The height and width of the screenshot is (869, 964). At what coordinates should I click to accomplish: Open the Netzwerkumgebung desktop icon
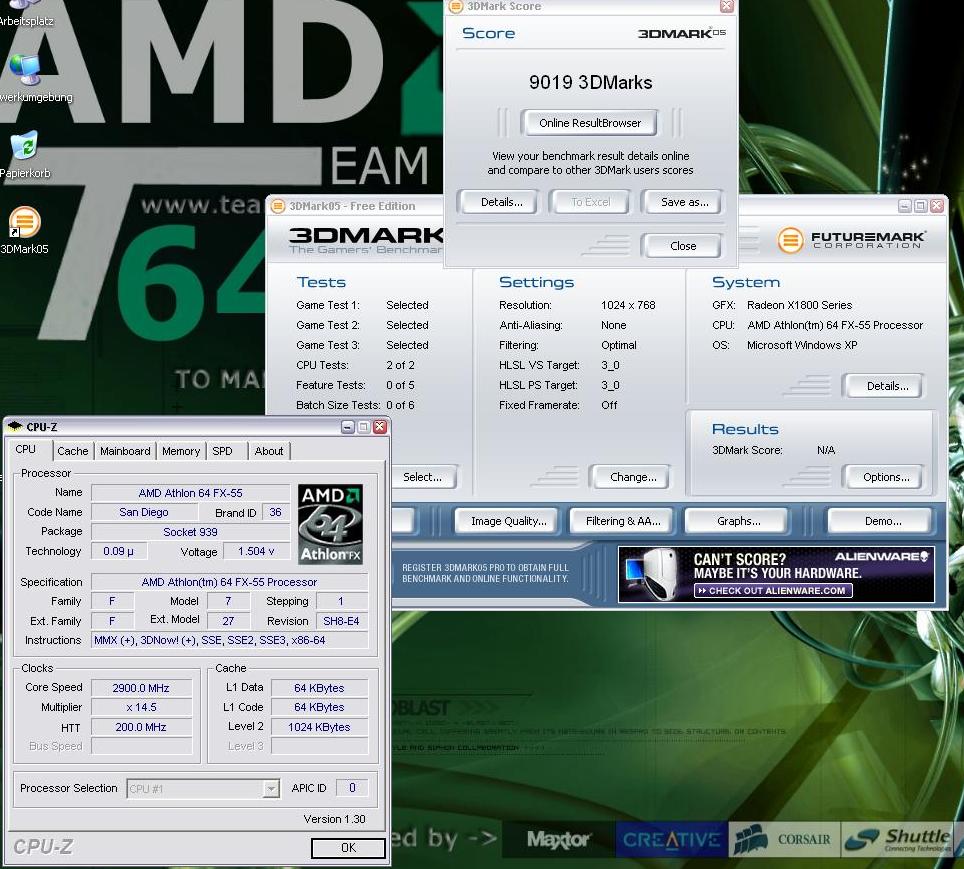(28, 77)
